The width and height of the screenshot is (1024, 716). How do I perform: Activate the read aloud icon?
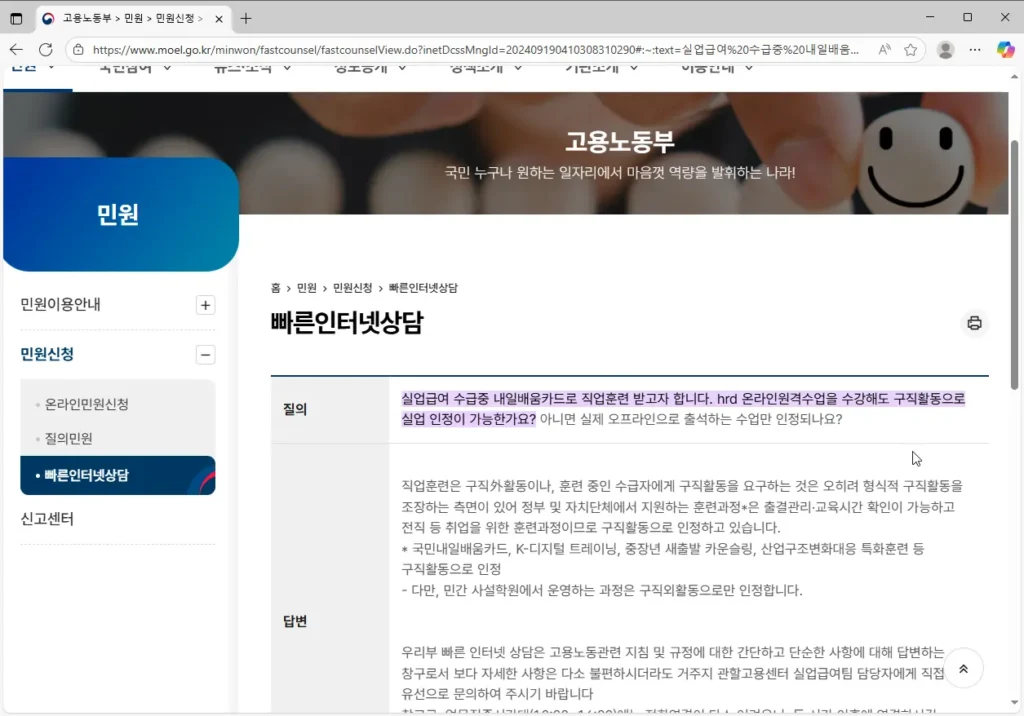[884, 50]
